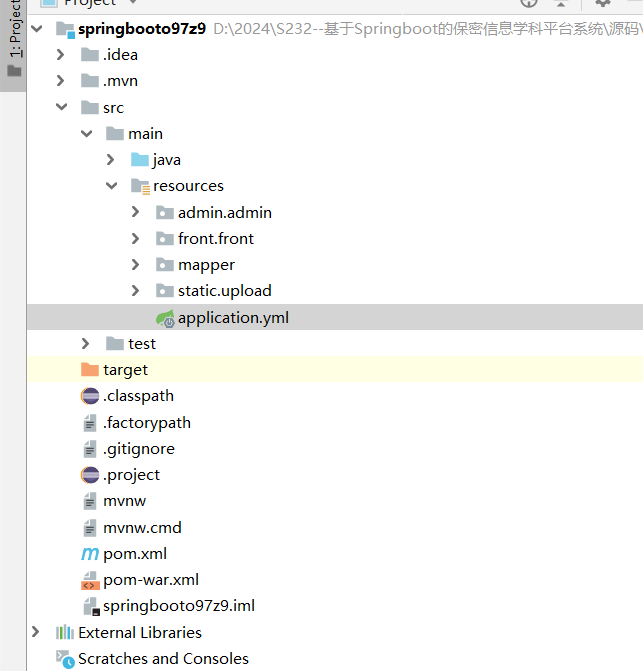Image resolution: width=643 pixels, height=671 pixels.
Task: Click the orange target folder icon
Action: click(89, 370)
